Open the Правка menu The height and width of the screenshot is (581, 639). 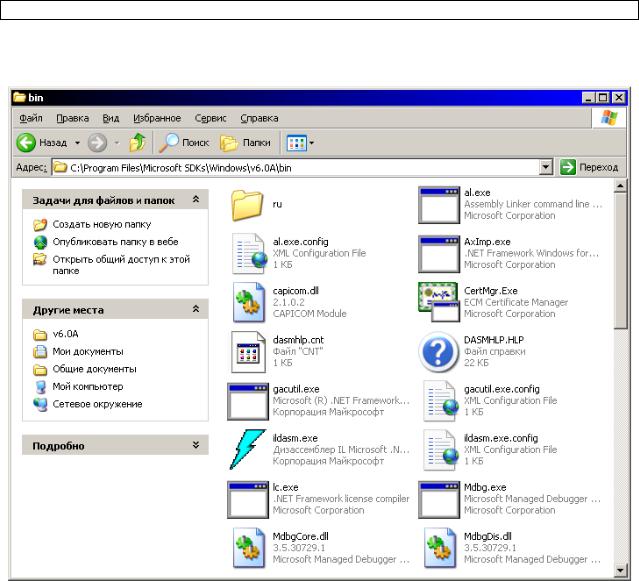pyautogui.click(x=73, y=118)
